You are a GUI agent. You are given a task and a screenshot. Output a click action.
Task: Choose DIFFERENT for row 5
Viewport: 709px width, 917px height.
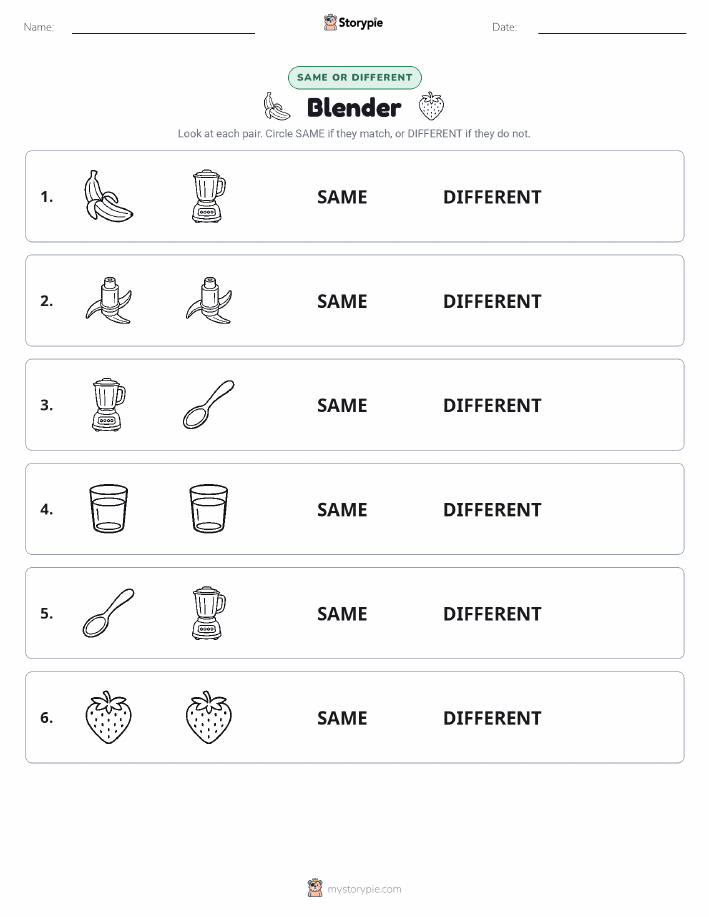pos(492,613)
